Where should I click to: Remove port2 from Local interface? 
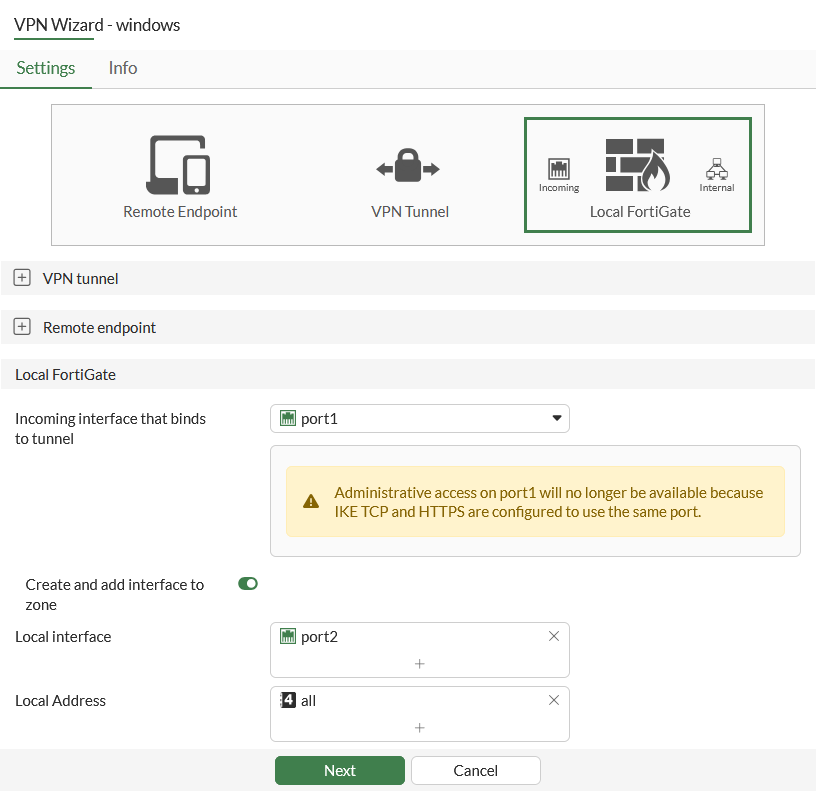pyautogui.click(x=554, y=636)
